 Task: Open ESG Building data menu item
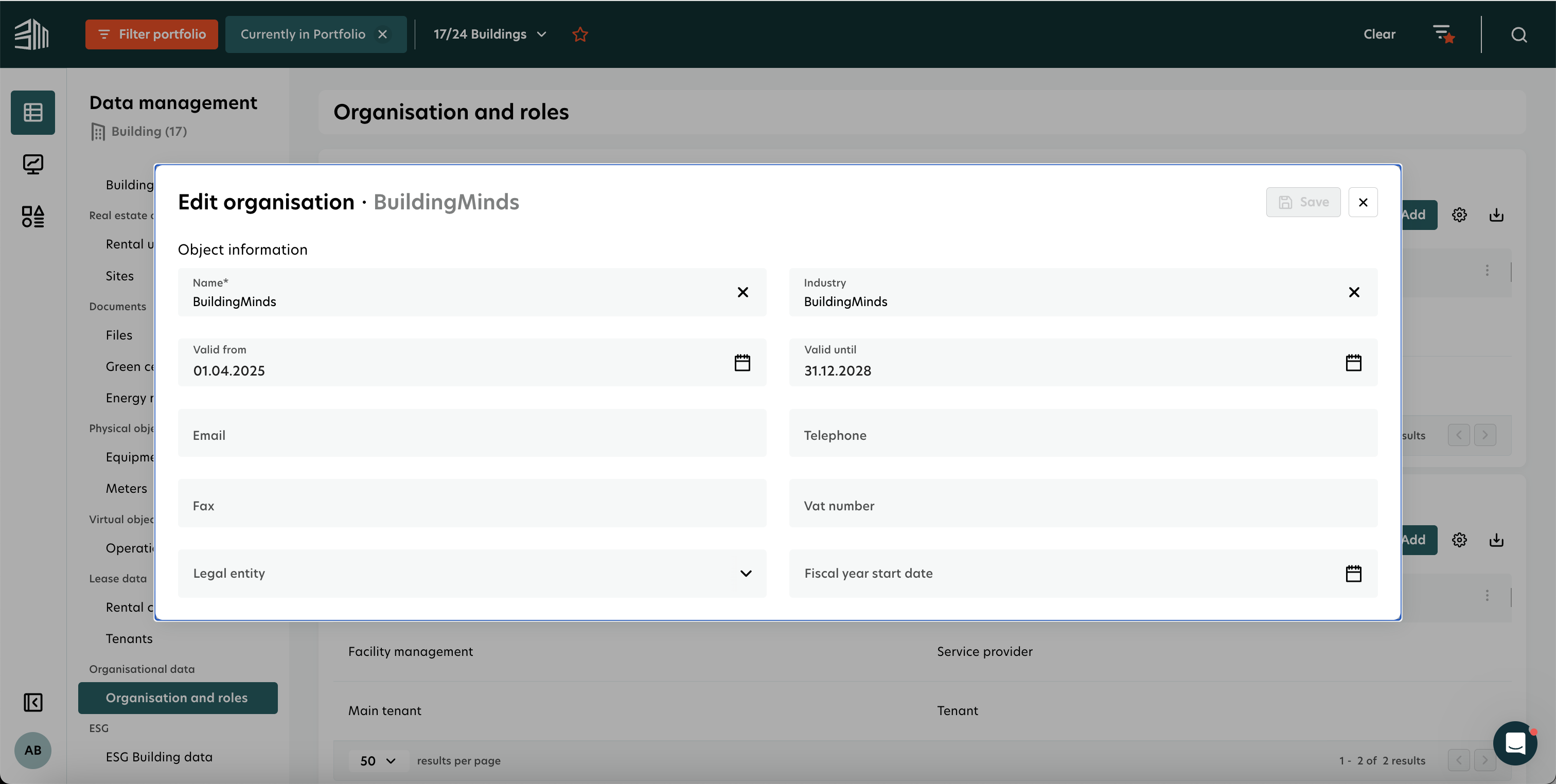(159, 757)
